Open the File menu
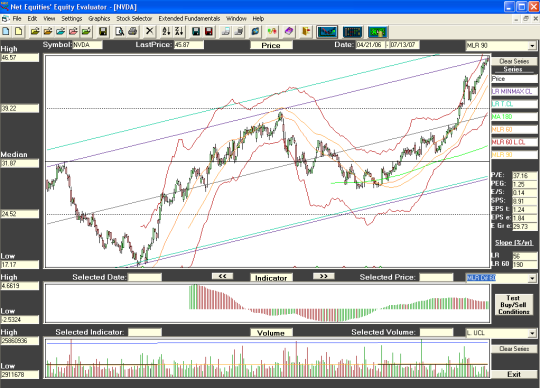This screenshot has width=540, height=388. click(17, 19)
